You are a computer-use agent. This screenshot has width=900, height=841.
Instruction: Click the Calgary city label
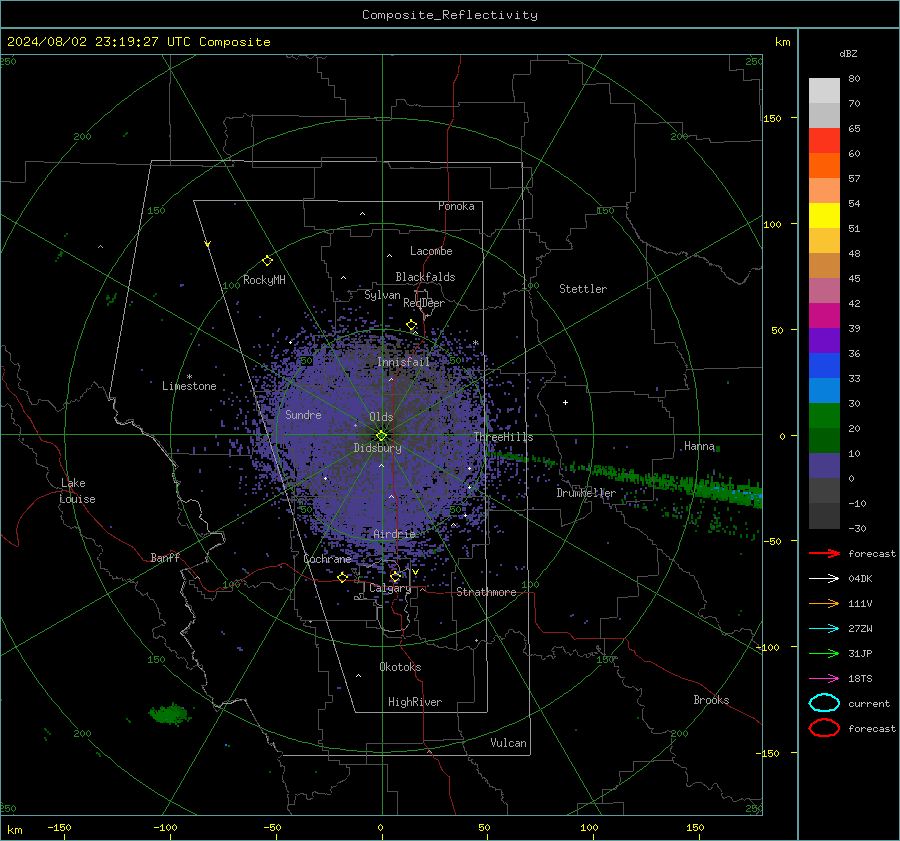390,588
